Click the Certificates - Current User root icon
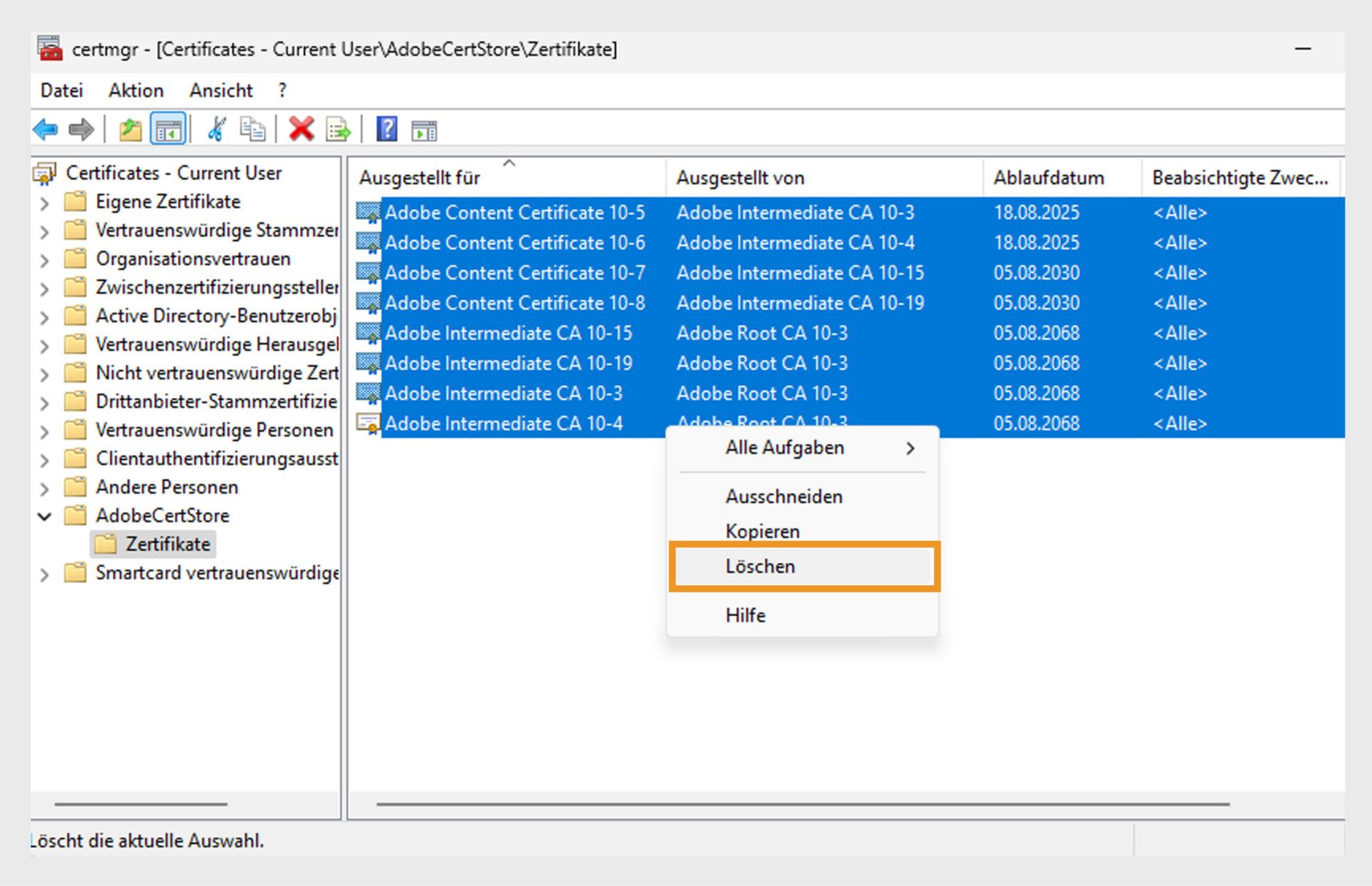This screenshot has height=886, width=1372. (x=44, y=173)
